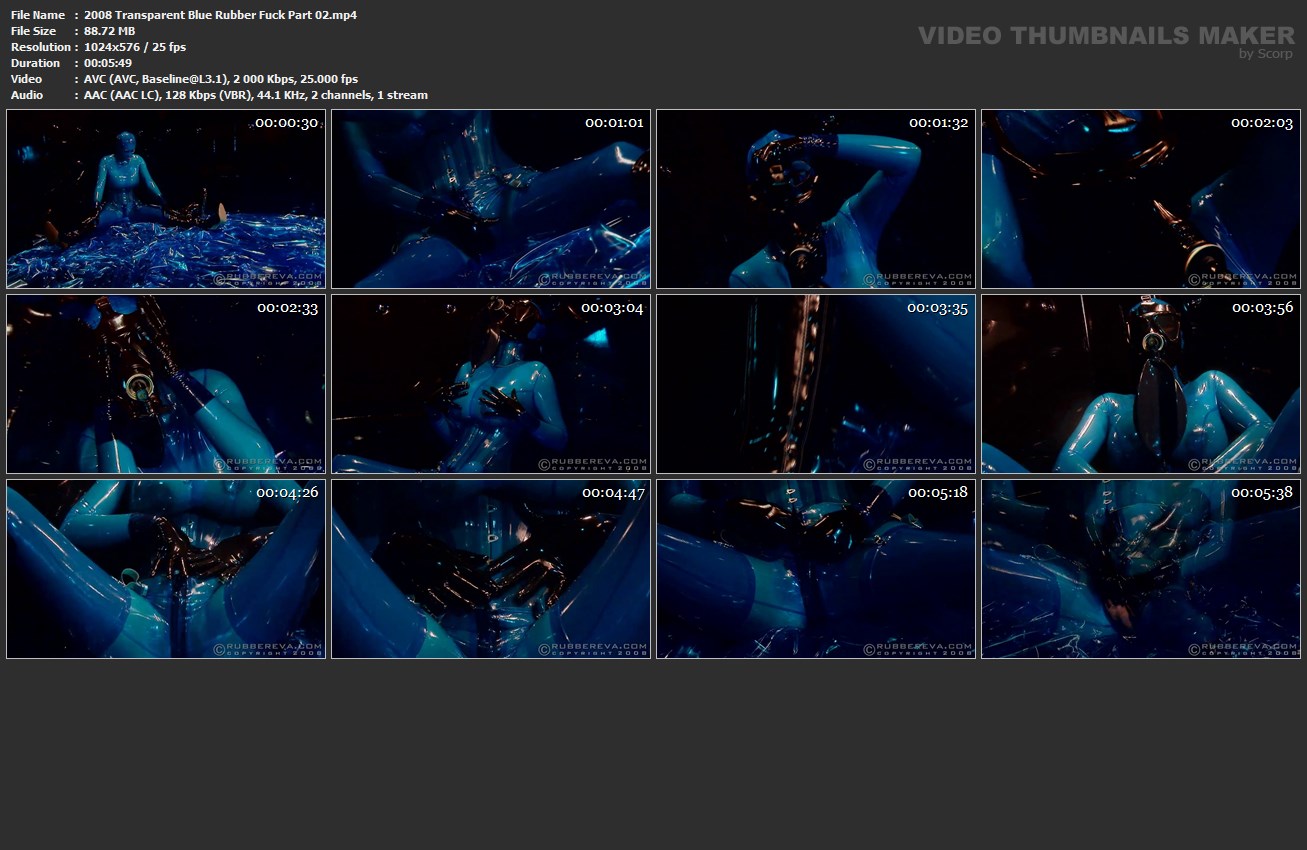This screenshot has width=1307, height=850.
Task: Select the 00:03:04 frame thumbnail
Action: [x=491, y=384]
